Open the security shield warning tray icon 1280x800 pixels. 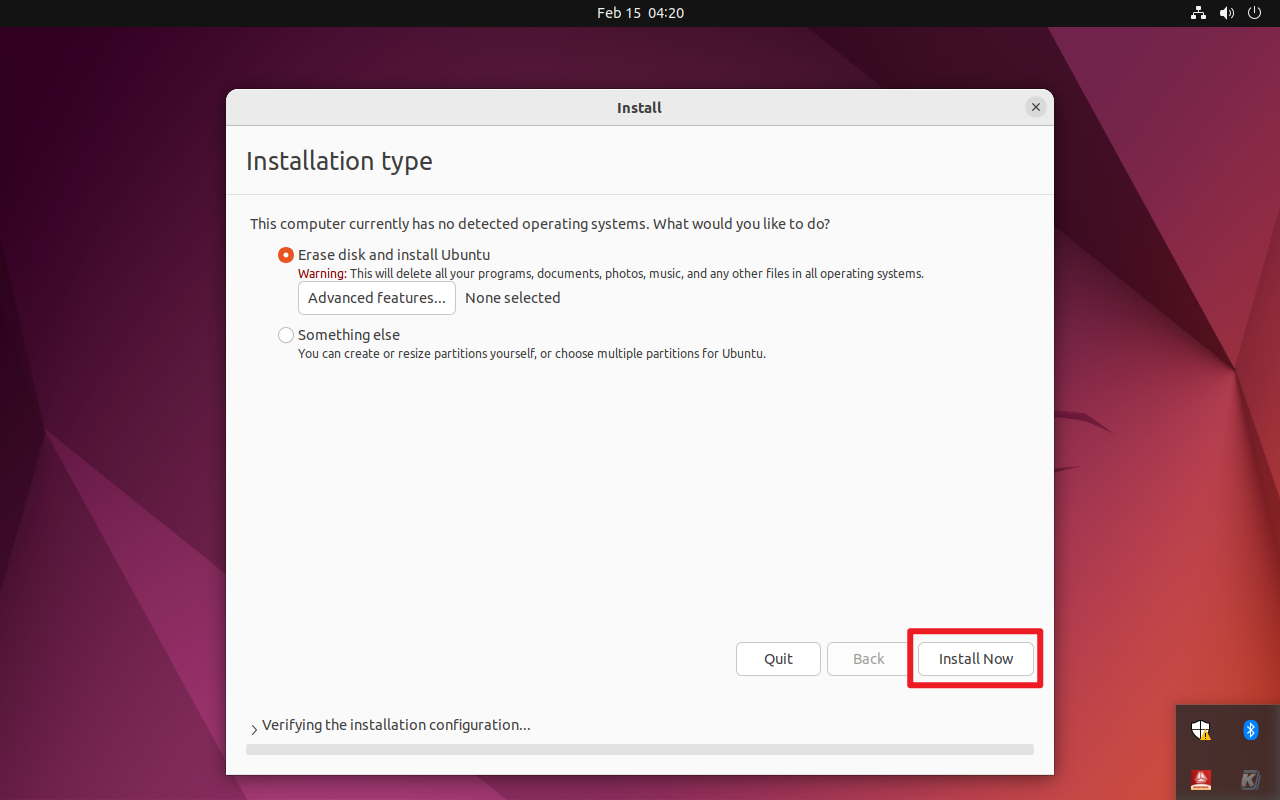pos(1201,730)
